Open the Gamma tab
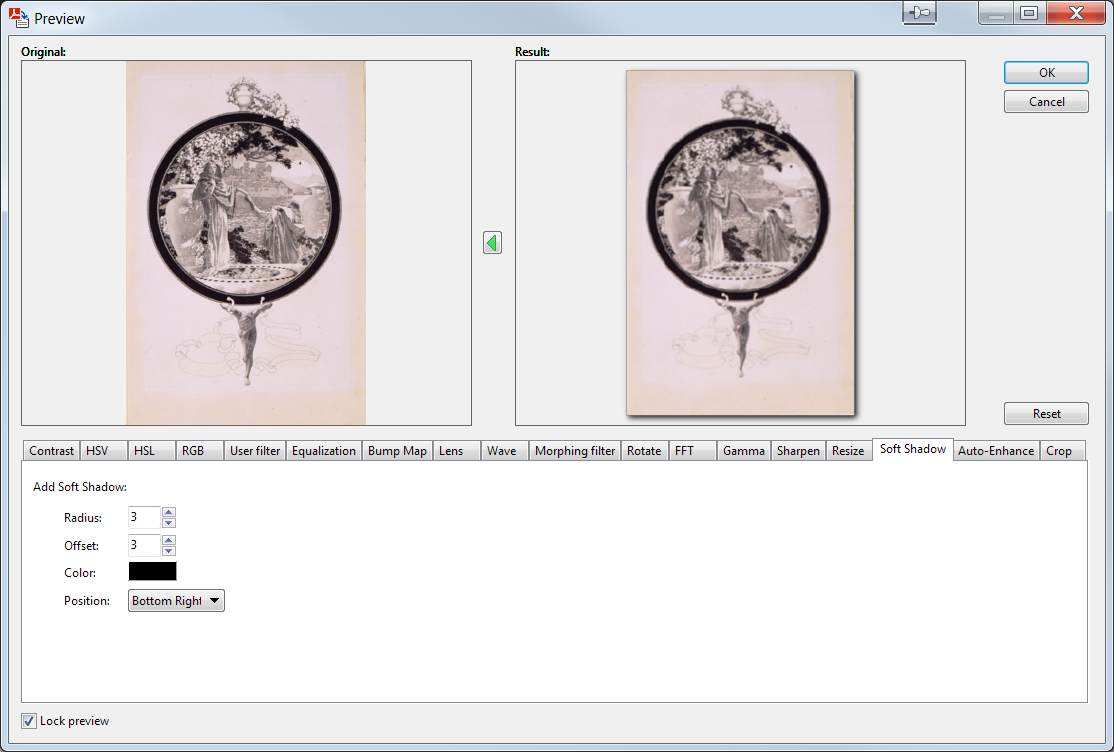This screenshot has height=752, width=1114. click(743, 451)
